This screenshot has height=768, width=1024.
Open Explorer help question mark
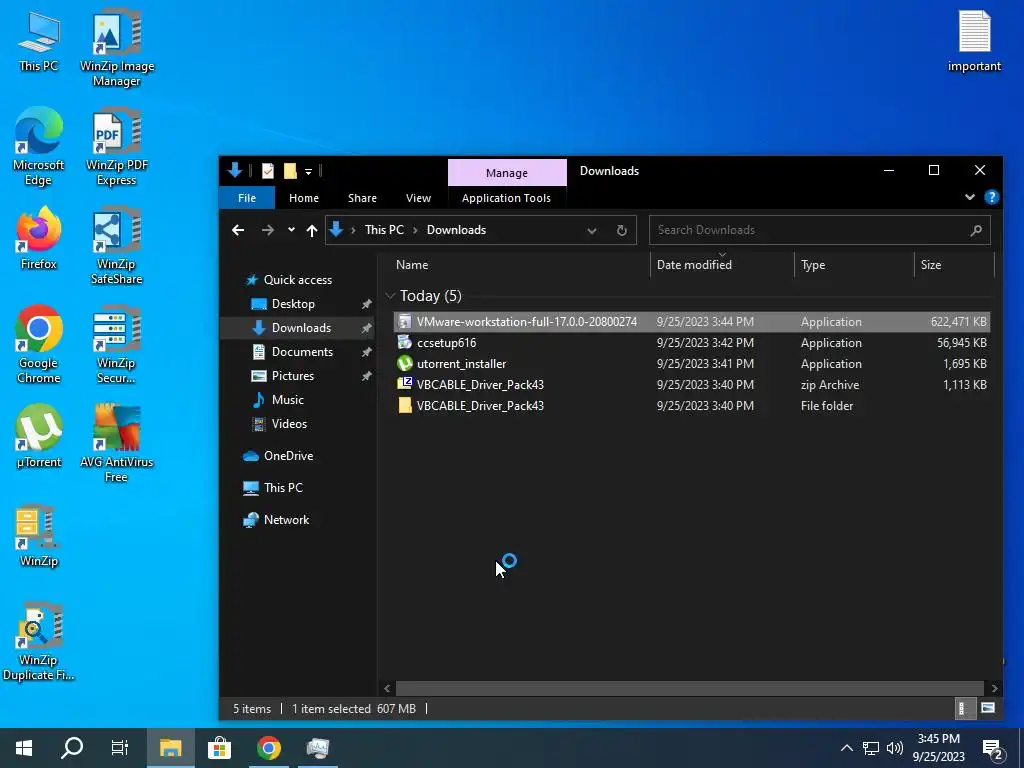point(991,197)
